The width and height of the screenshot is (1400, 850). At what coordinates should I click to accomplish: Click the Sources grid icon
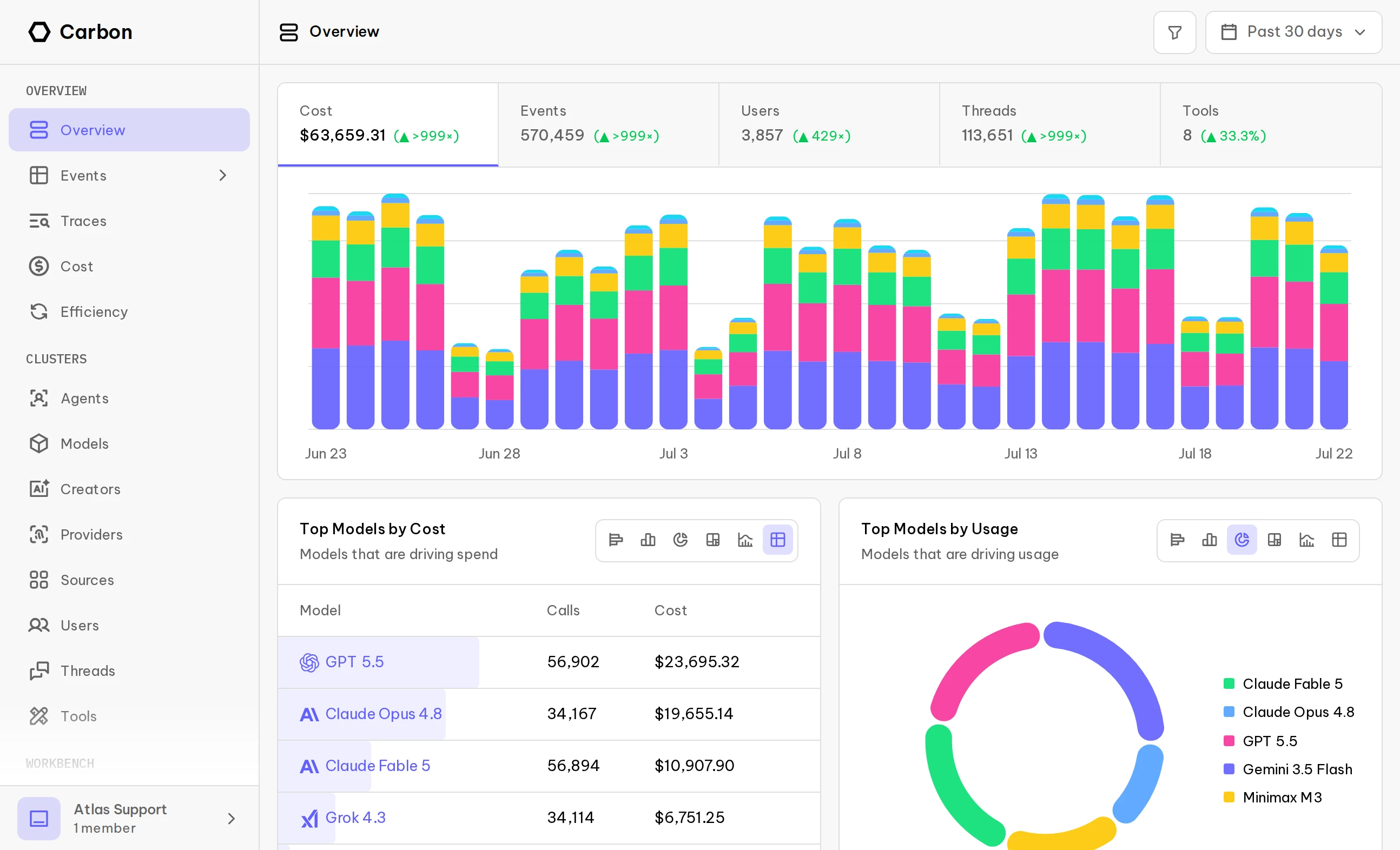pos(38,580)
